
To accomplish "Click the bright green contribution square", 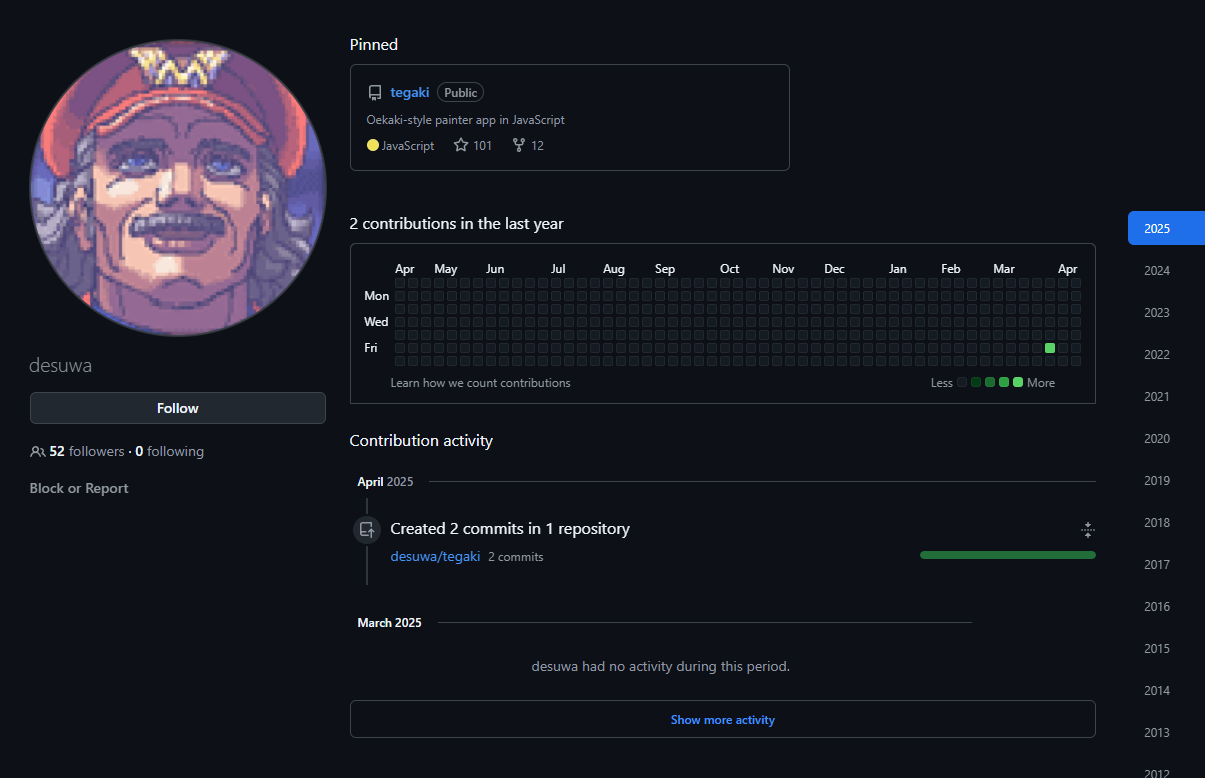I will [x=1050, y=348].
